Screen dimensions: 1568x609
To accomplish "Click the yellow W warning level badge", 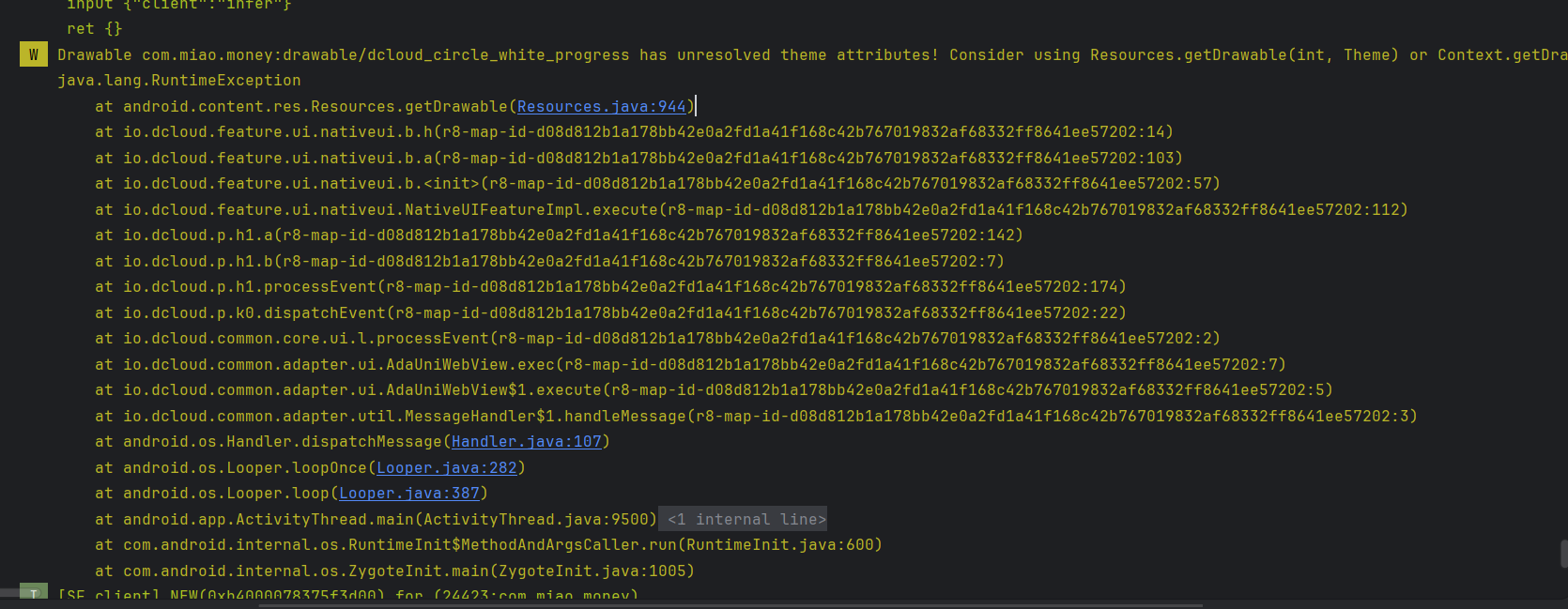I will coord(34,54).
